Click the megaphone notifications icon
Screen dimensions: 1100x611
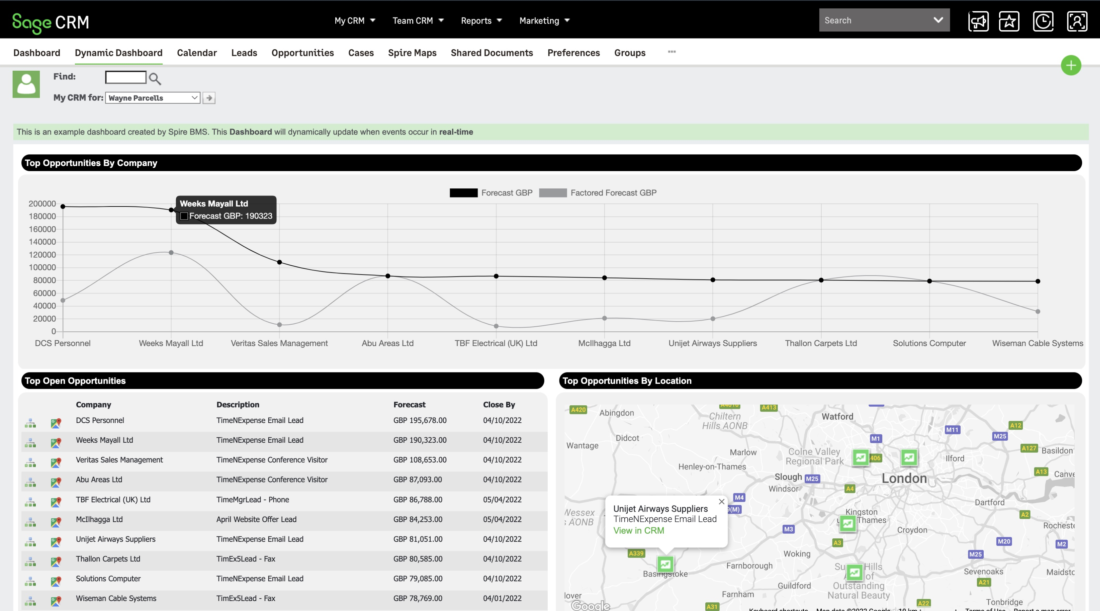click(x=978, y=21)
